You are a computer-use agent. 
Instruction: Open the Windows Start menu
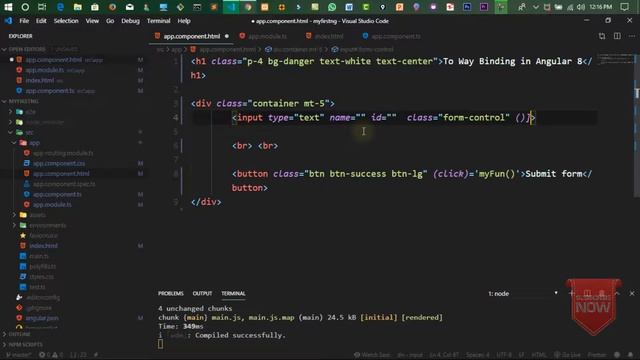click(x=8, y=7)
